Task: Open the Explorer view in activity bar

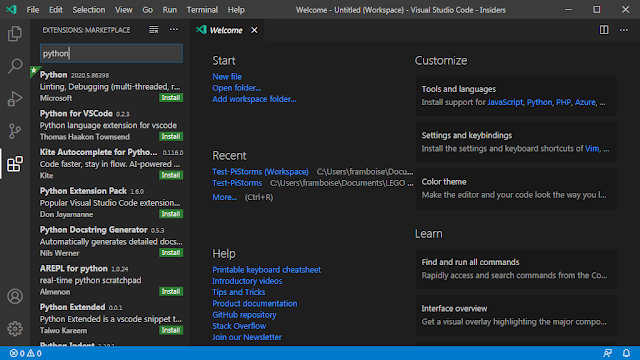Action: (15, 33)
